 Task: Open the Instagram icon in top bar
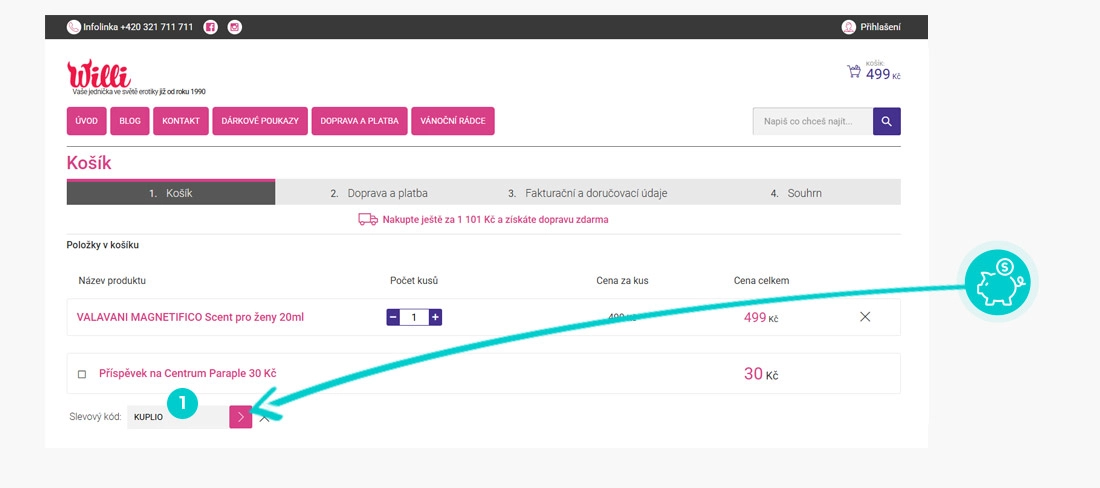pyautogui.click(x=235, y=27)
